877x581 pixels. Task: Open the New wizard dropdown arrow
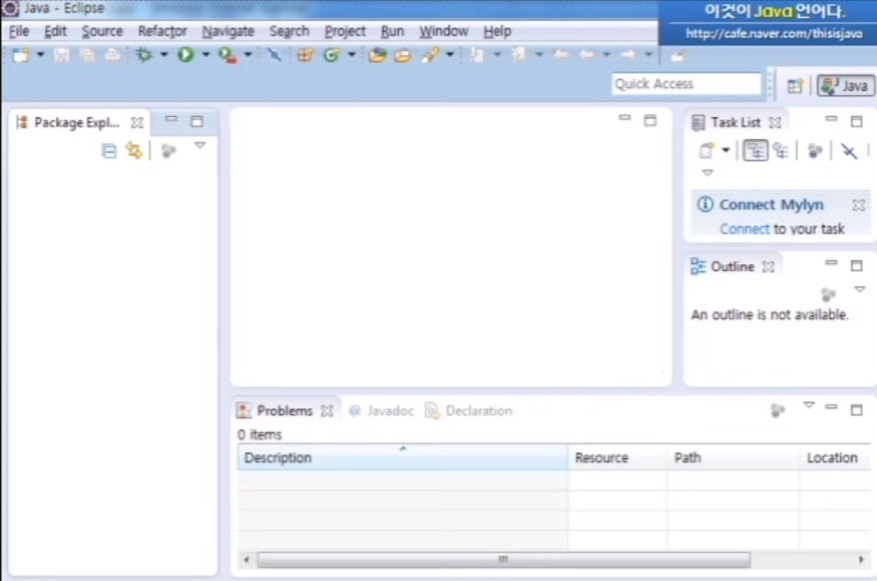click(40, 55)
